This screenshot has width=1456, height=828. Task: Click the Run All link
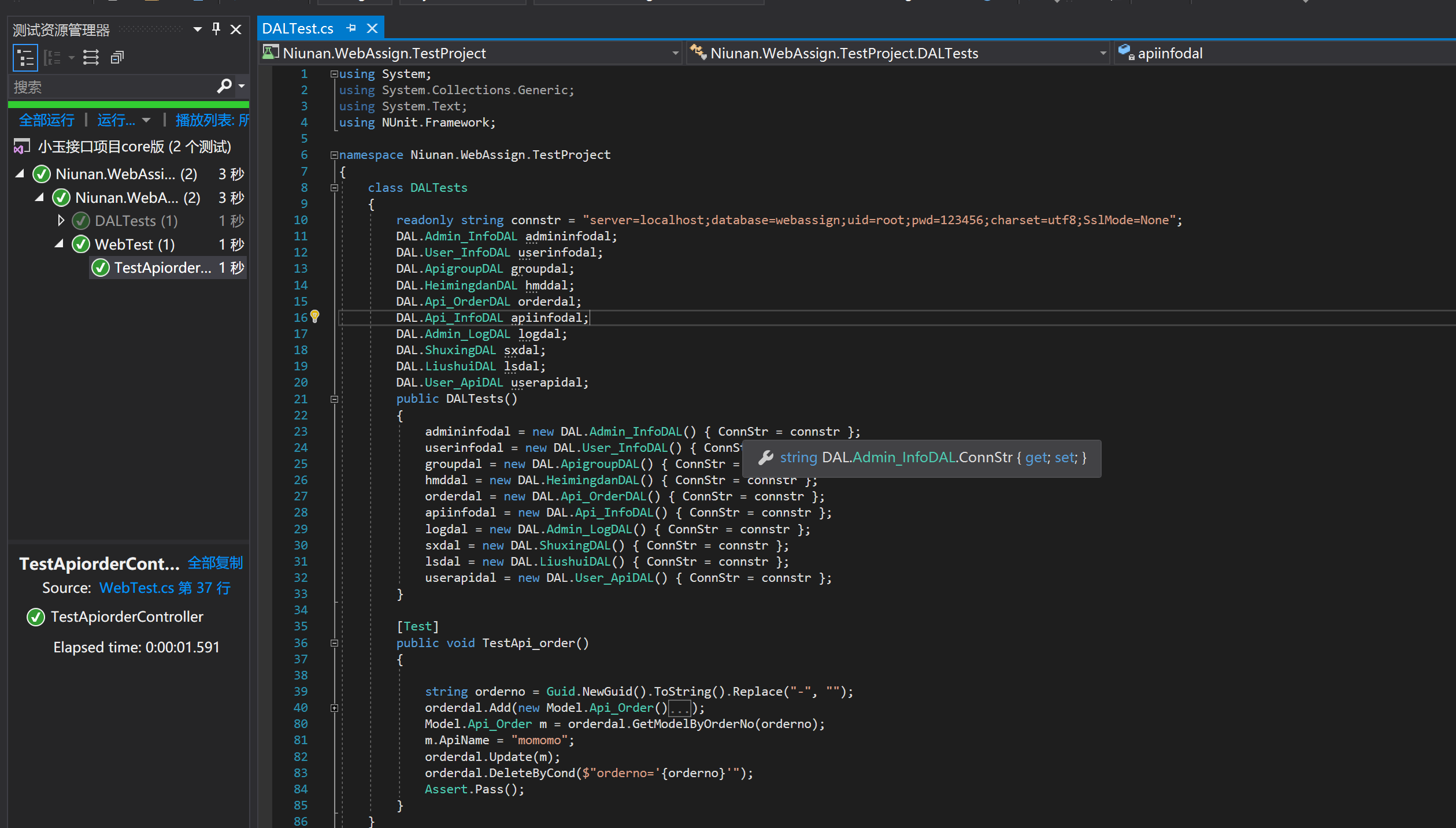pyautogui.click(x=46, y=120)
